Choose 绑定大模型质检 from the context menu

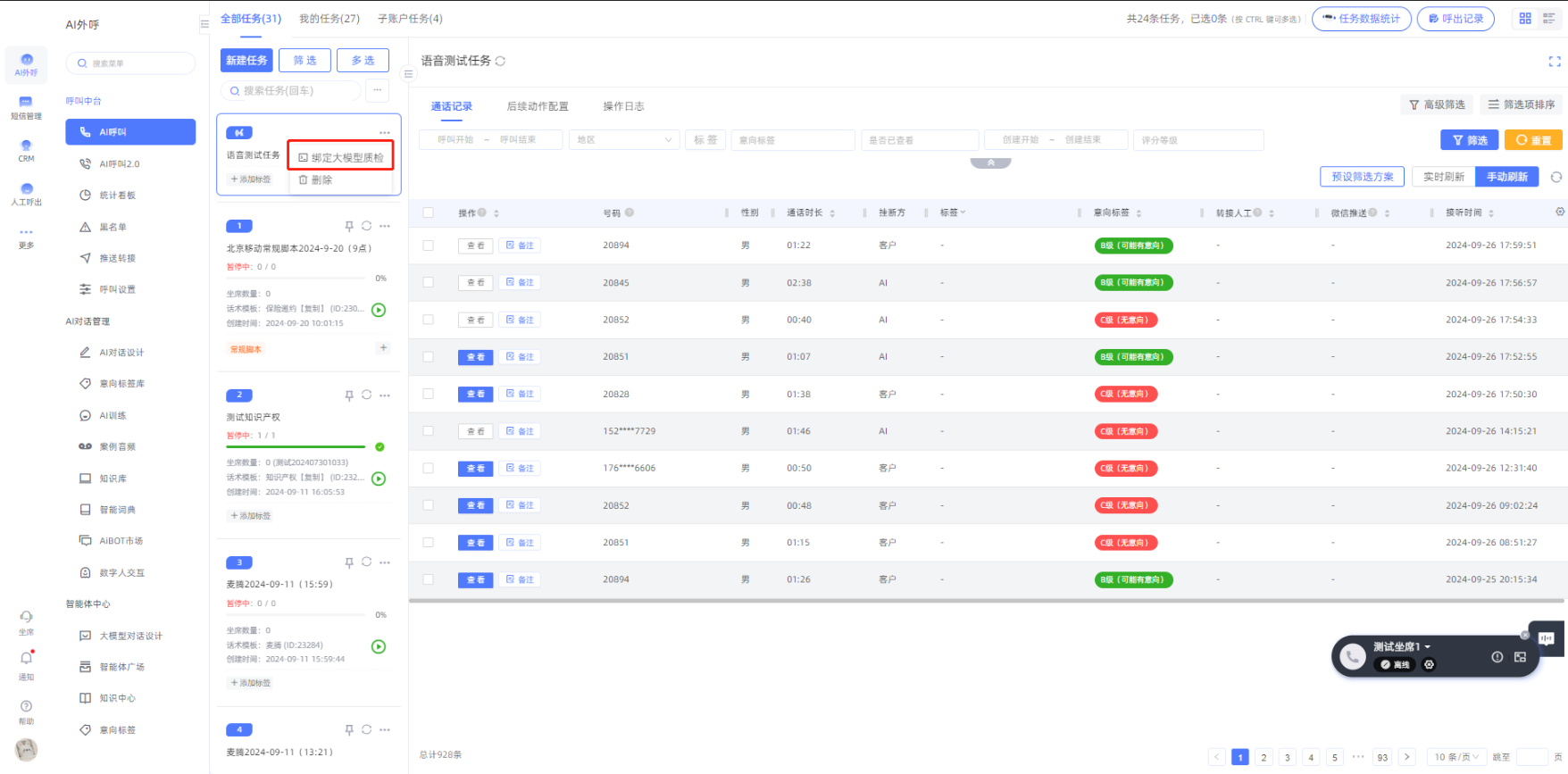tap(340, 157)
